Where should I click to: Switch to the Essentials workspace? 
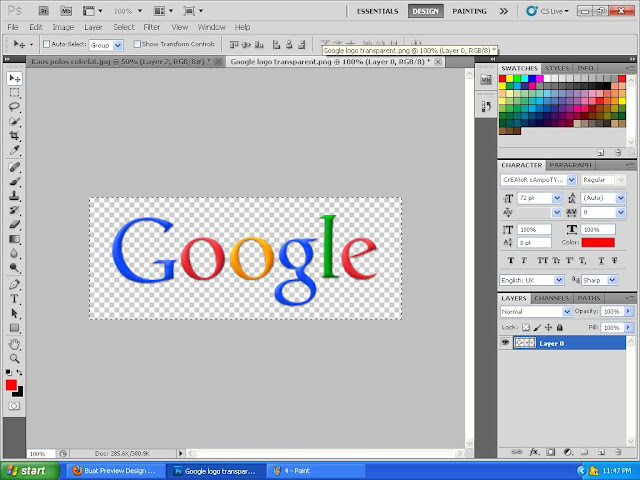[378, 11]
